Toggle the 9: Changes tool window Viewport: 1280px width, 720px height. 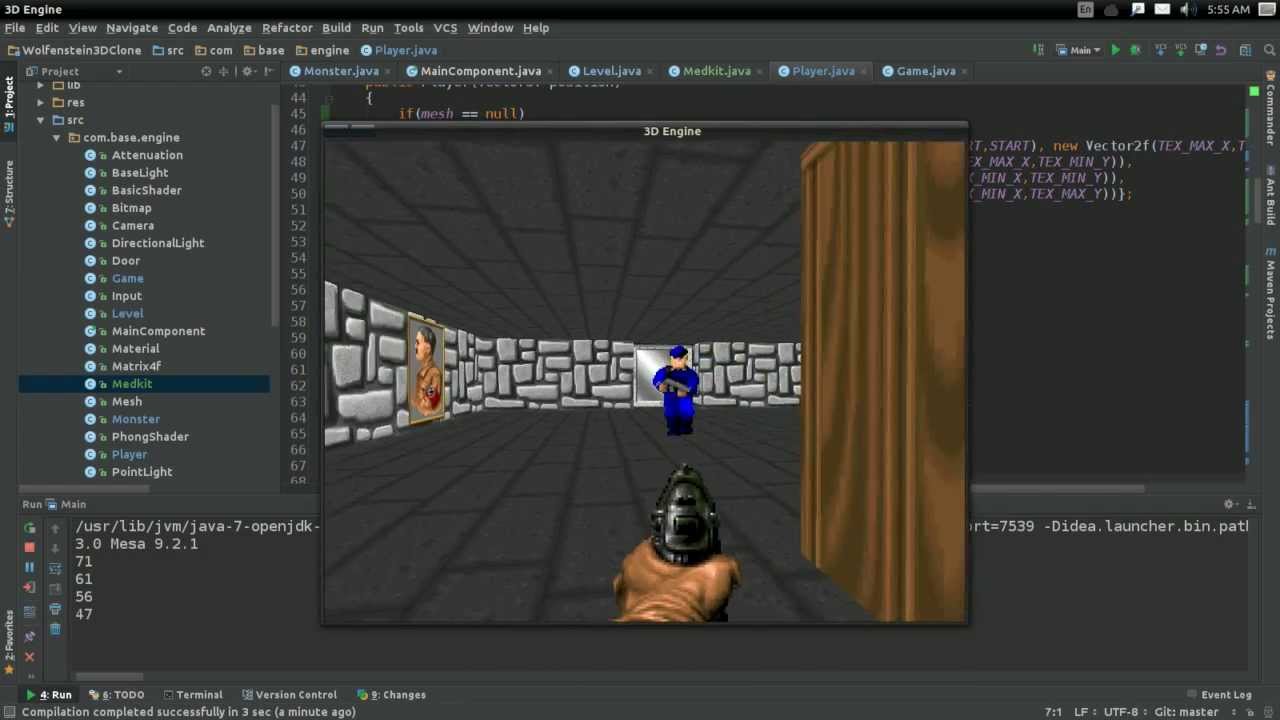391,694
